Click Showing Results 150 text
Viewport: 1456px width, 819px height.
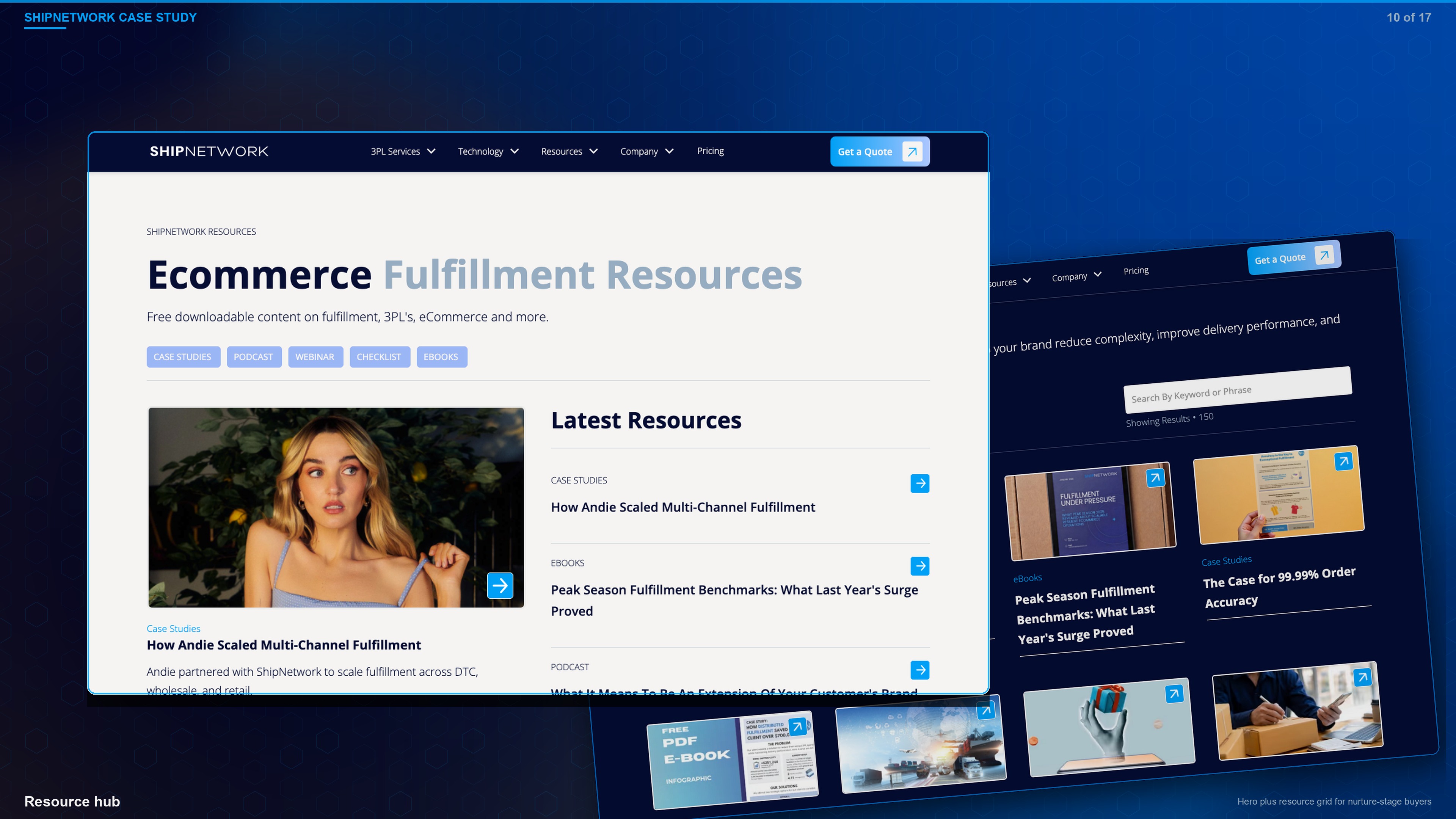tap(1169, 419)
